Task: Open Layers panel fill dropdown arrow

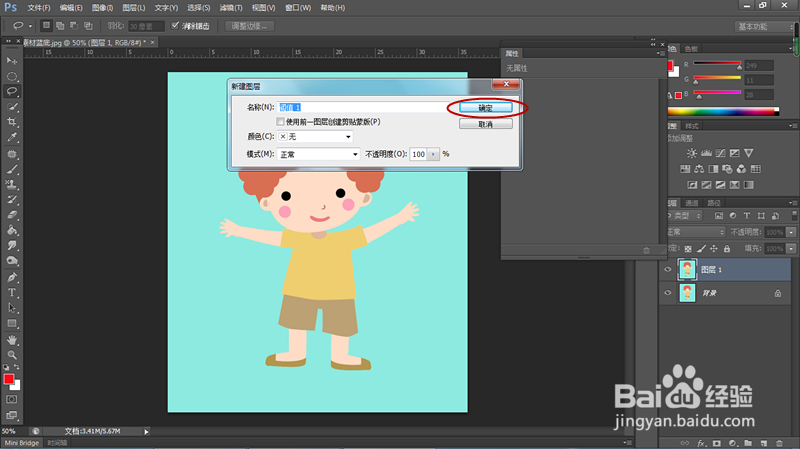Action: click(x=791, y=248)
